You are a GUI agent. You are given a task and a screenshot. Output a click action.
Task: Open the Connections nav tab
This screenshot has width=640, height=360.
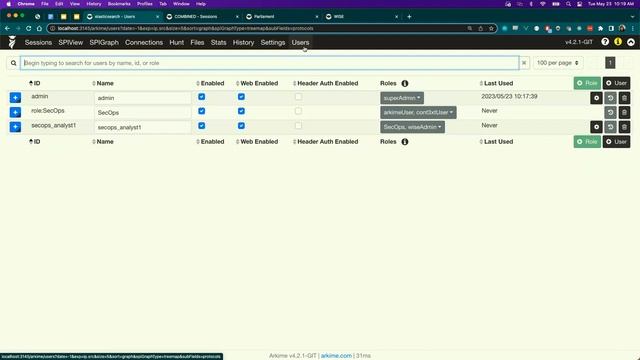click(x=144, y=42)
